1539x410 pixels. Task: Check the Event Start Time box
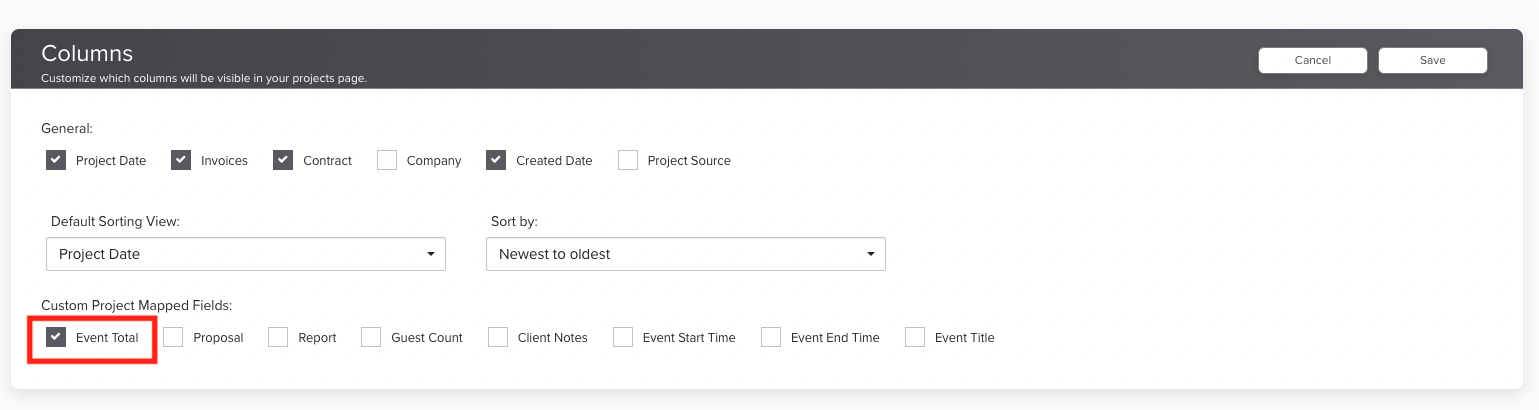[623, 337]
